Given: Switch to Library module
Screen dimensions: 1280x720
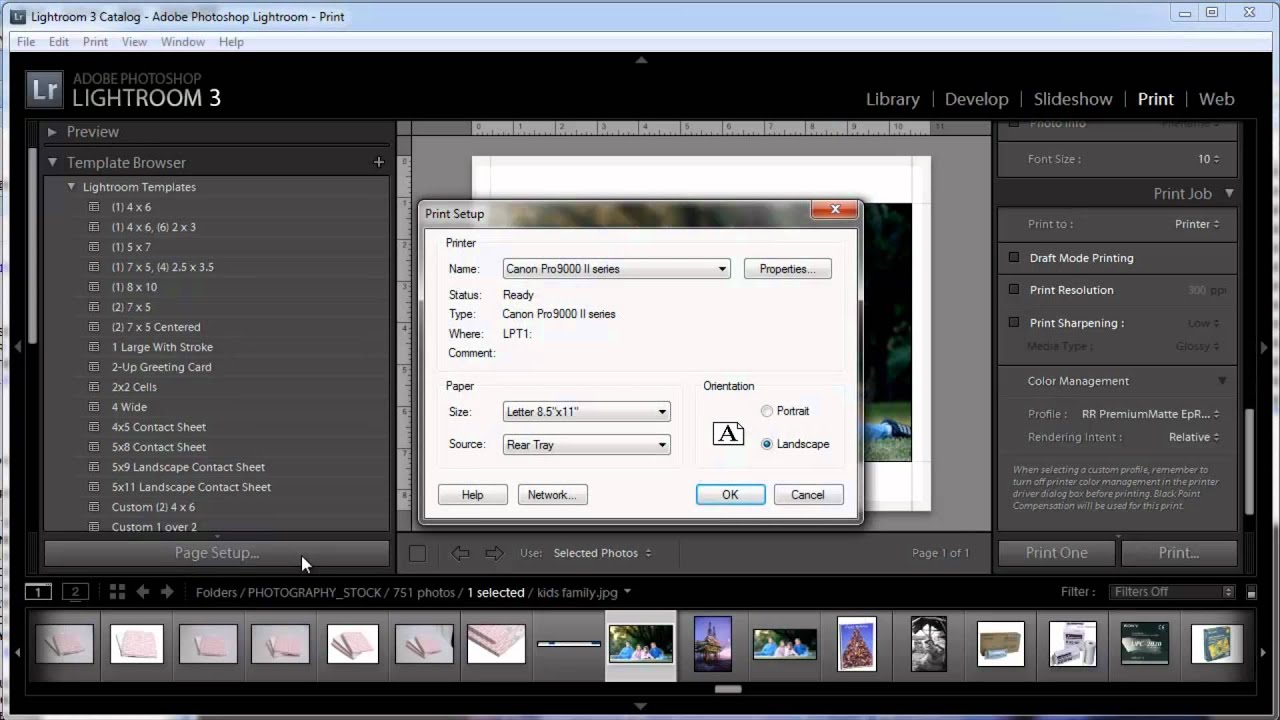Looking at the screenshot, I should click(892, 99).
